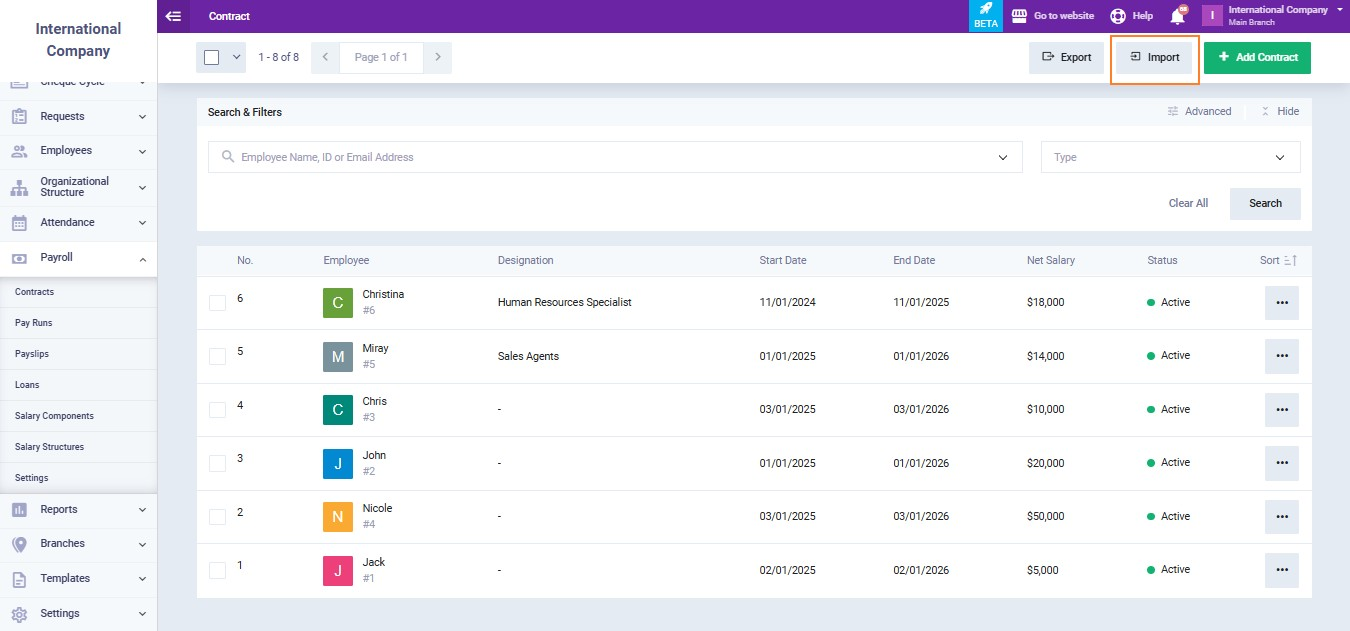
Task: Open three-dot actions menu for Jack
Action: [1281, 570]
